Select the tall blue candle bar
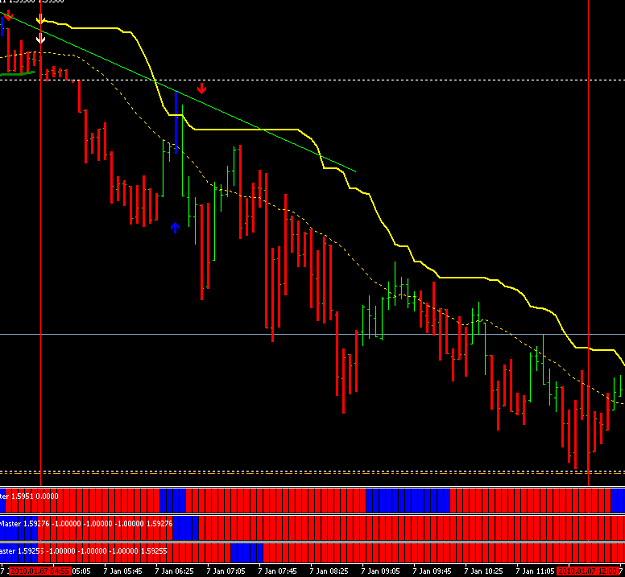This screenshot has height=577, width=625. (176, 122)
